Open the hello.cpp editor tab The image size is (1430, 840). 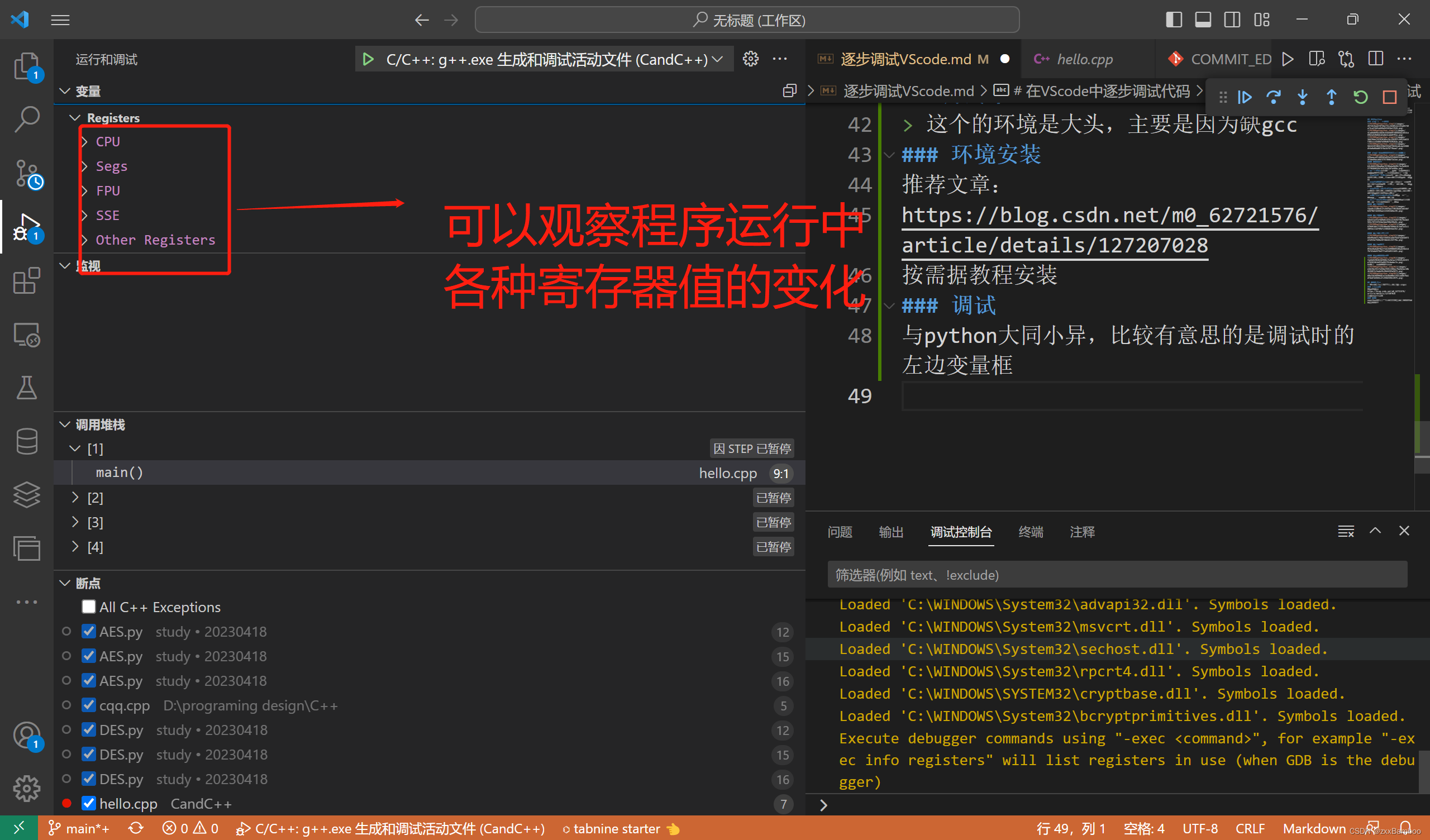(x=1084, y=59)
